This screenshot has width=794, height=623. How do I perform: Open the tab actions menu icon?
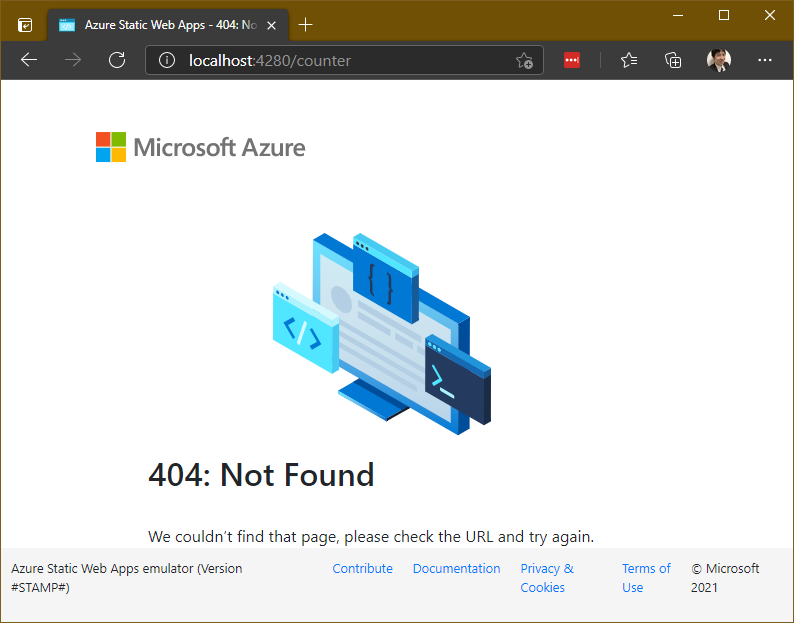25,25
